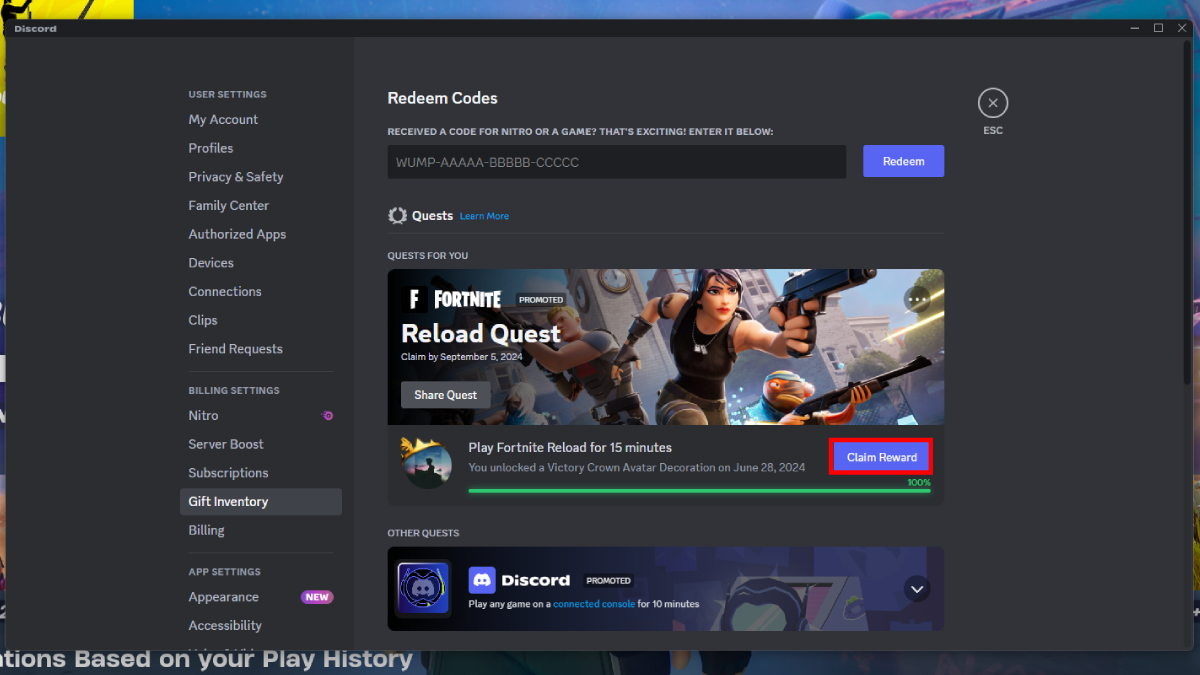Expand the Discord console quest details
This screenshot has height=675, width=1200.
coord(917,589)
